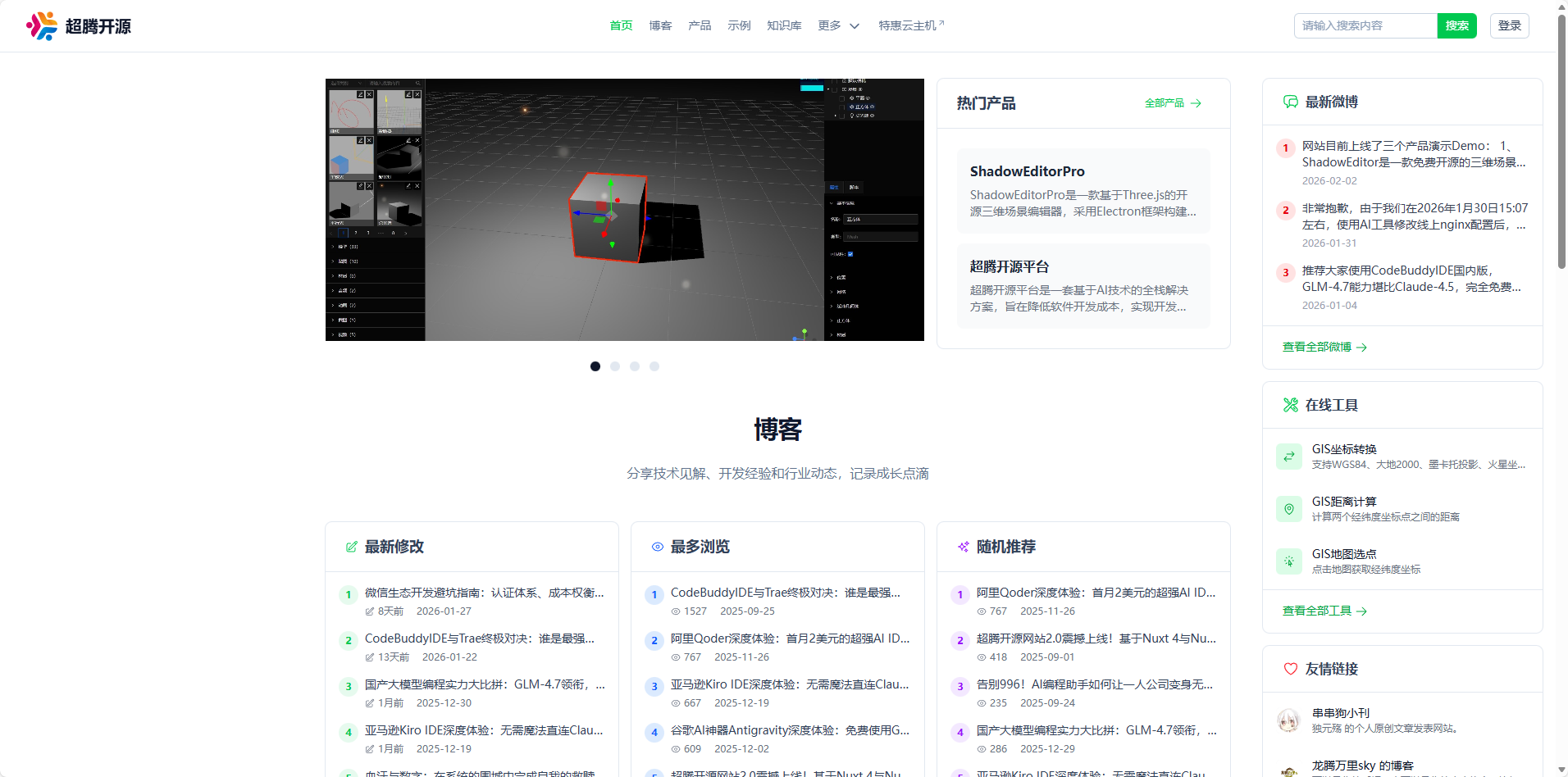The width and height of the screenshot is (1568, 777).
Task: Select the second carousel pagination dot
Action: tap(614, 366)
